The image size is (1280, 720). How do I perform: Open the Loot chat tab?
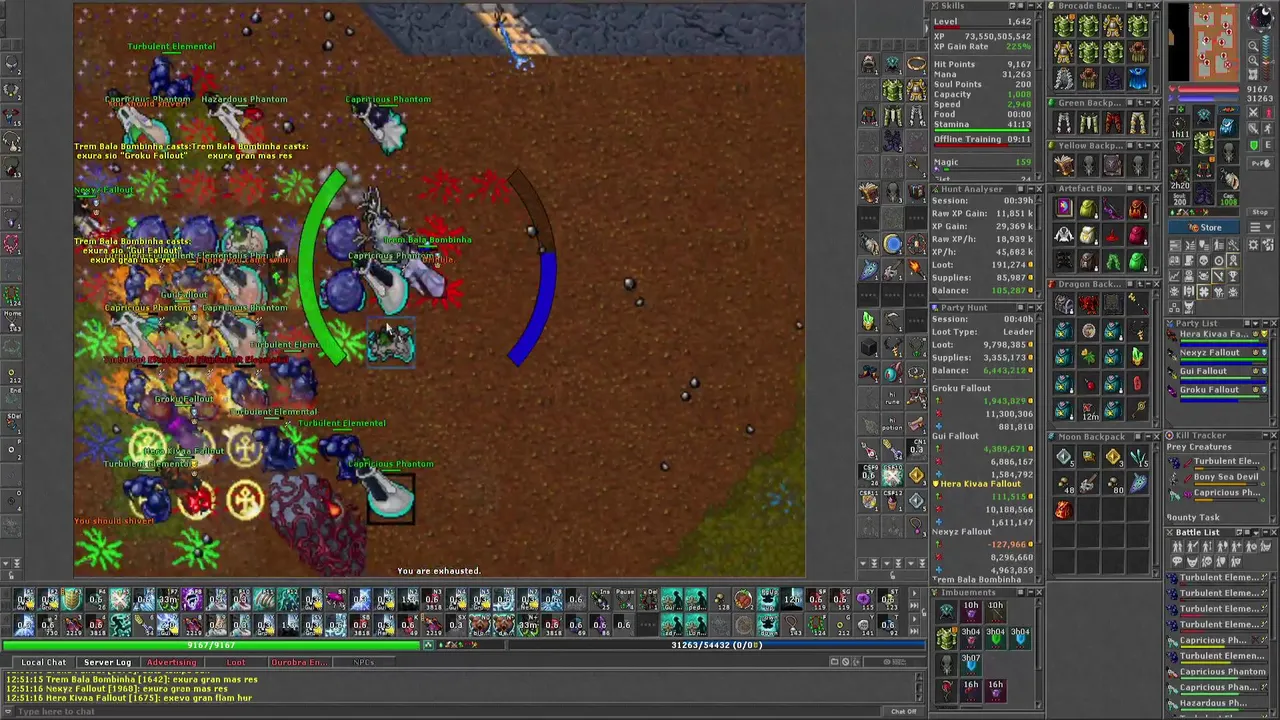click(x=236, y=662)
